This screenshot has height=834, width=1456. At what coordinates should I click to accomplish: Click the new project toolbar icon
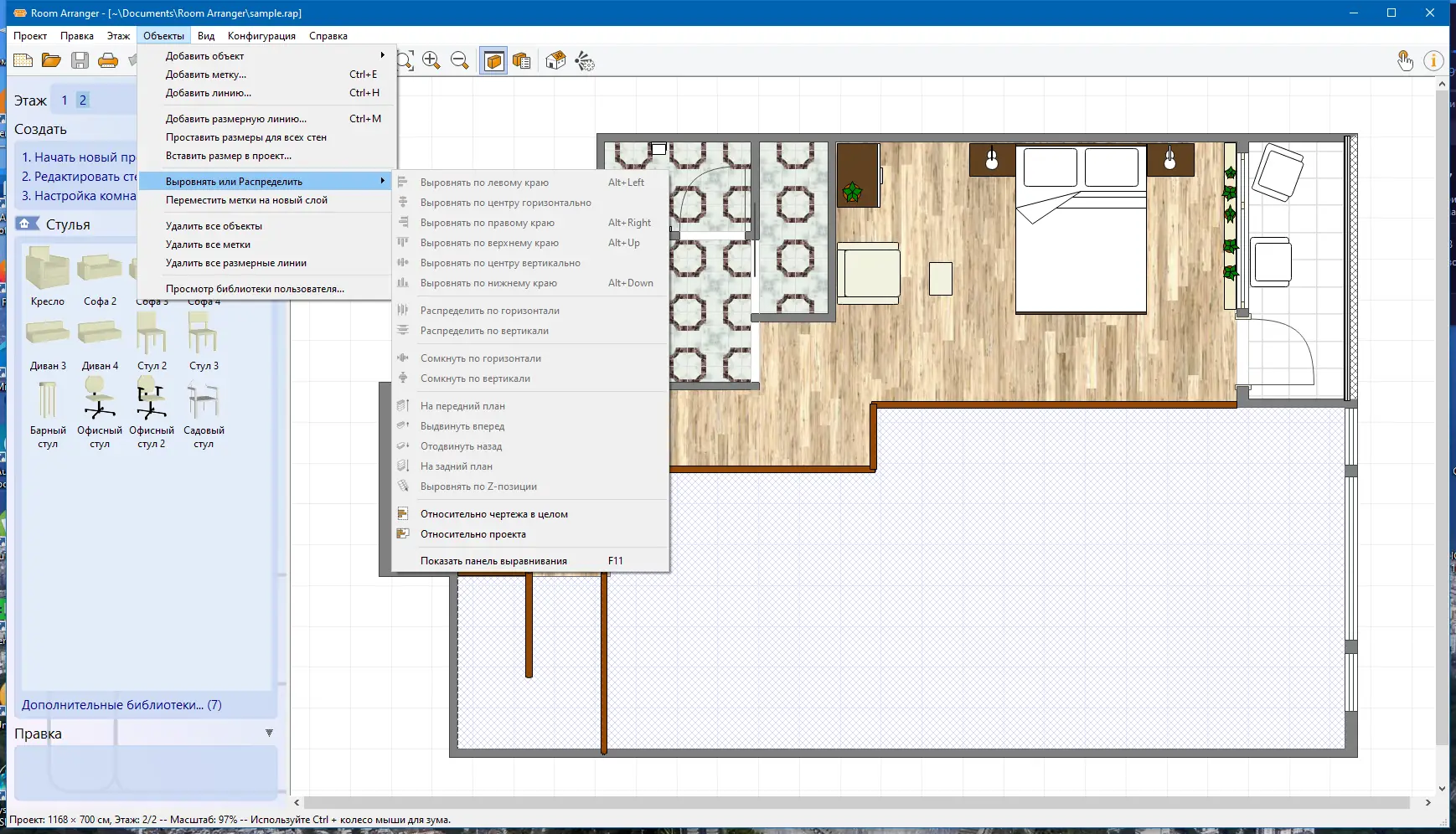tap(23, 60)
